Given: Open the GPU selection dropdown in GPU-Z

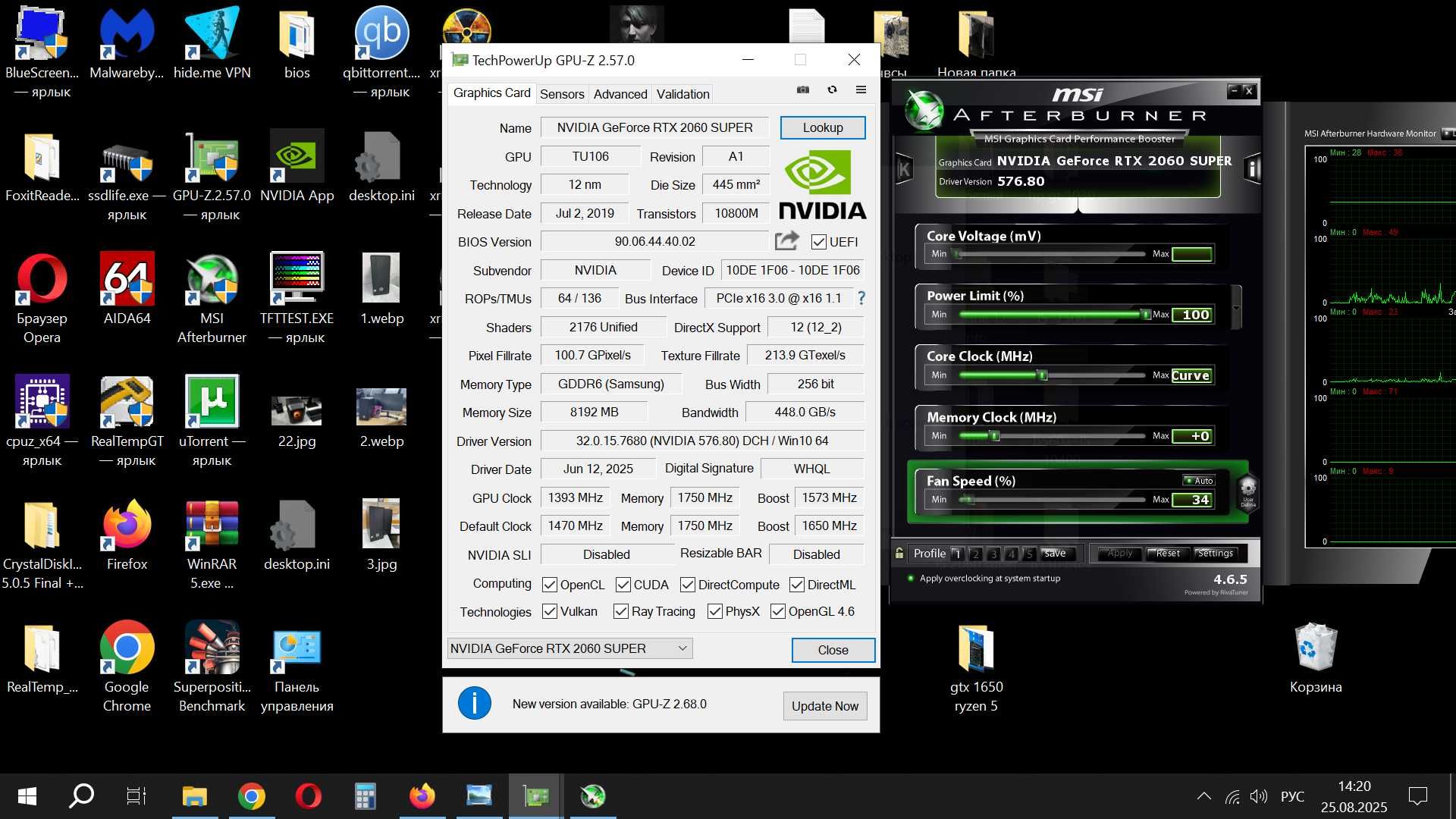Looking at the screenshot, I should [570, 648].
